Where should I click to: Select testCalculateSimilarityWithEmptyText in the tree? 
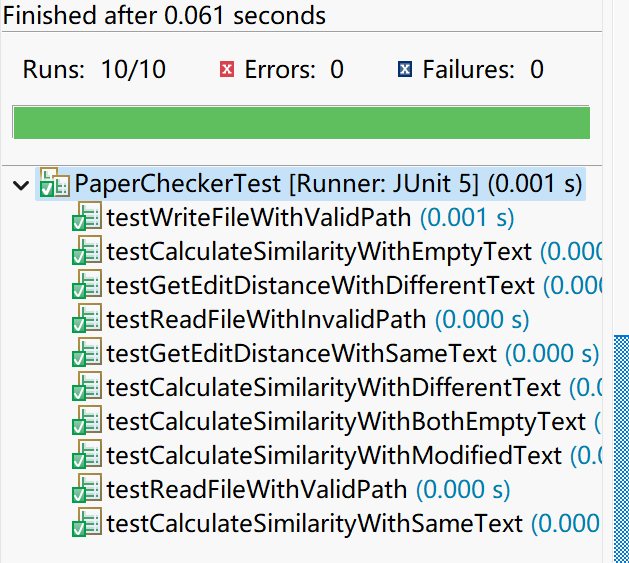(319, 252)
